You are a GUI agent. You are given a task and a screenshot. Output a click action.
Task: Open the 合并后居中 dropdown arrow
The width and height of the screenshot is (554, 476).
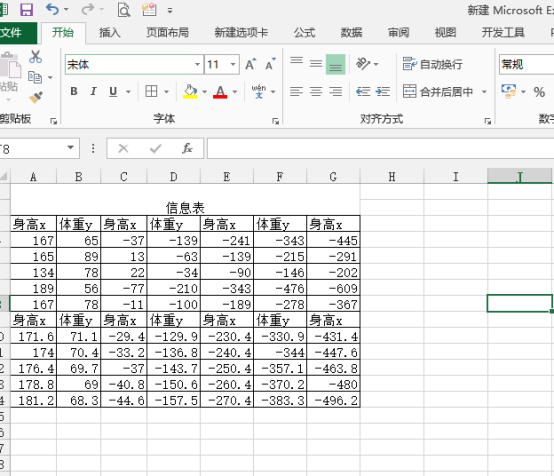484,92
